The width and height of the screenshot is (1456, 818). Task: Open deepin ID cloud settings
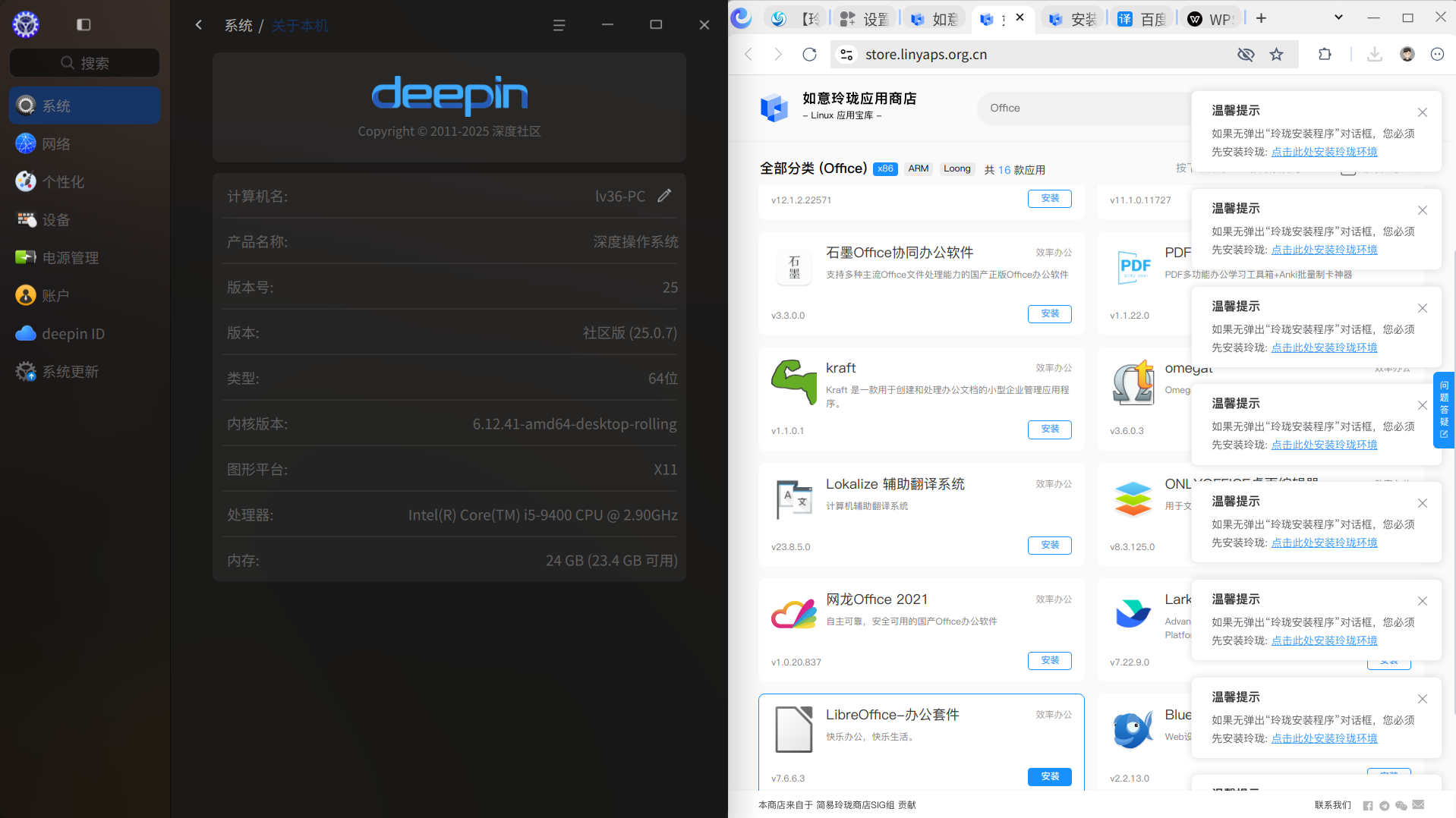coord(84,333)
